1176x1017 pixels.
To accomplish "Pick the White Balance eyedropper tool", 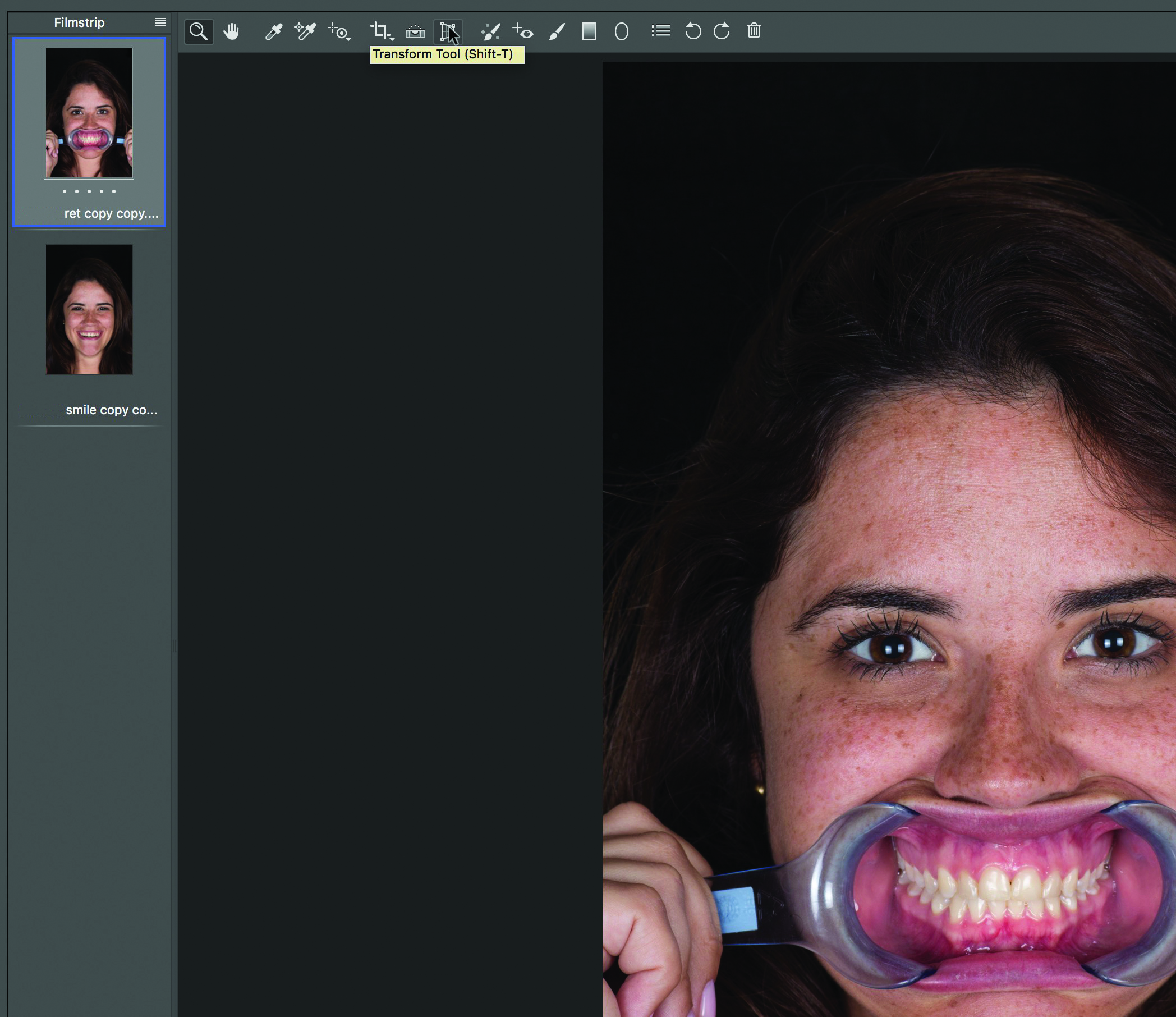I will [274, 31].
